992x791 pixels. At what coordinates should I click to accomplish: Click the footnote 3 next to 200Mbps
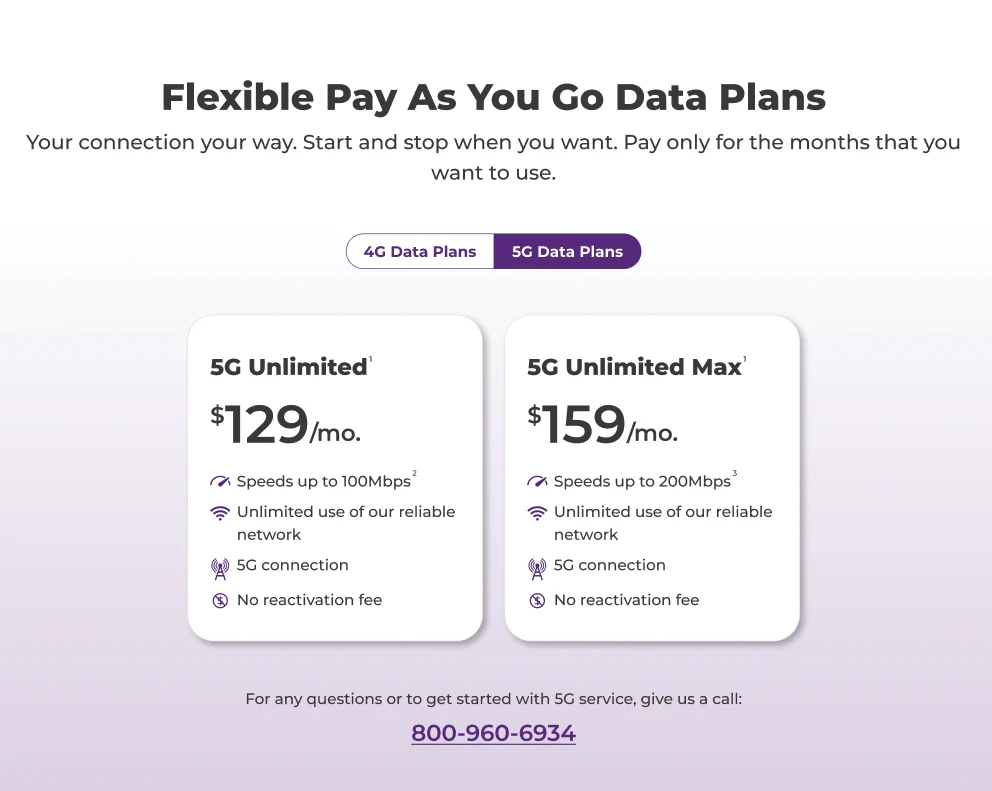pyautogui.click(x=735, y=474)
